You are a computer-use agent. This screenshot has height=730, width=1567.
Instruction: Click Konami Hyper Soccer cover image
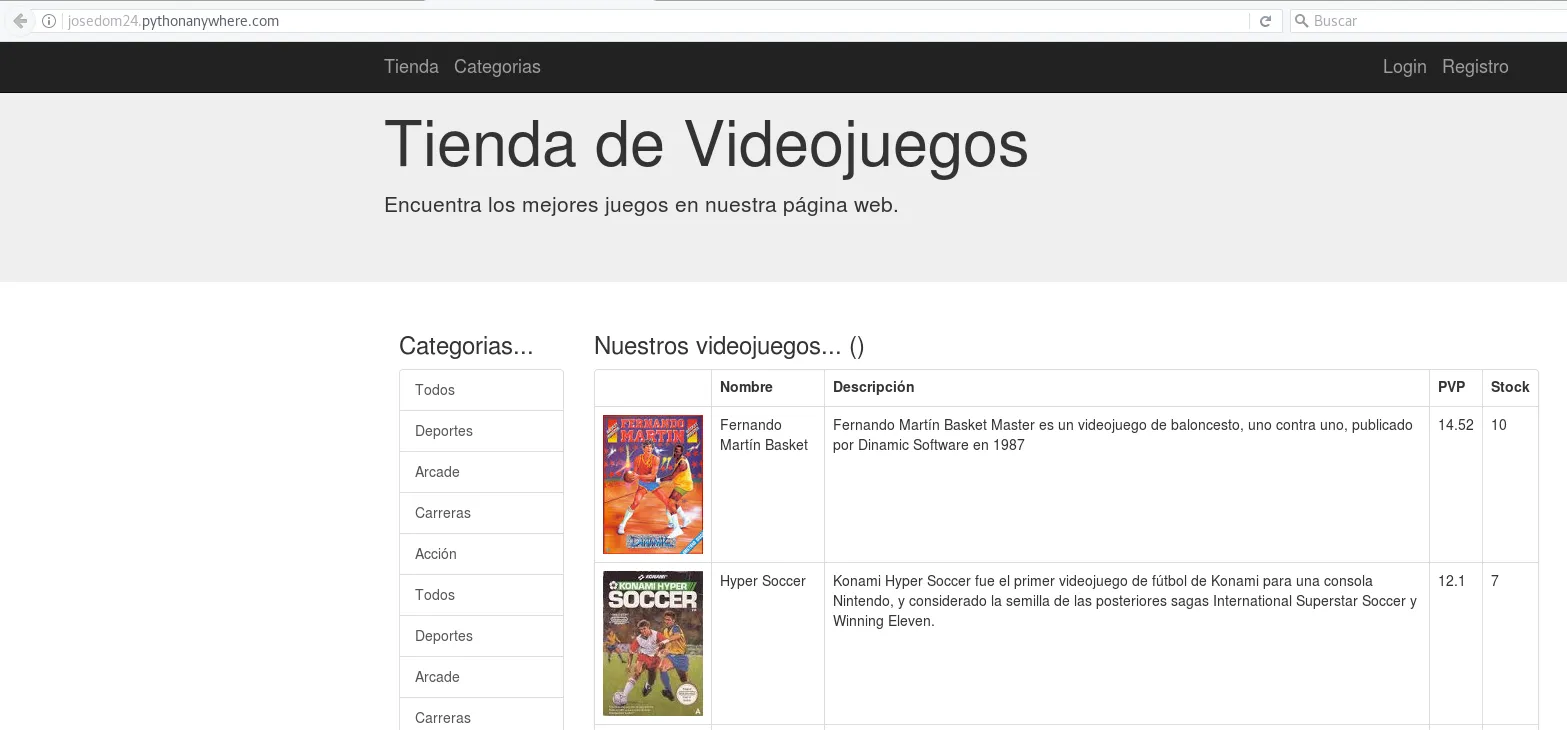click(653, 643)
